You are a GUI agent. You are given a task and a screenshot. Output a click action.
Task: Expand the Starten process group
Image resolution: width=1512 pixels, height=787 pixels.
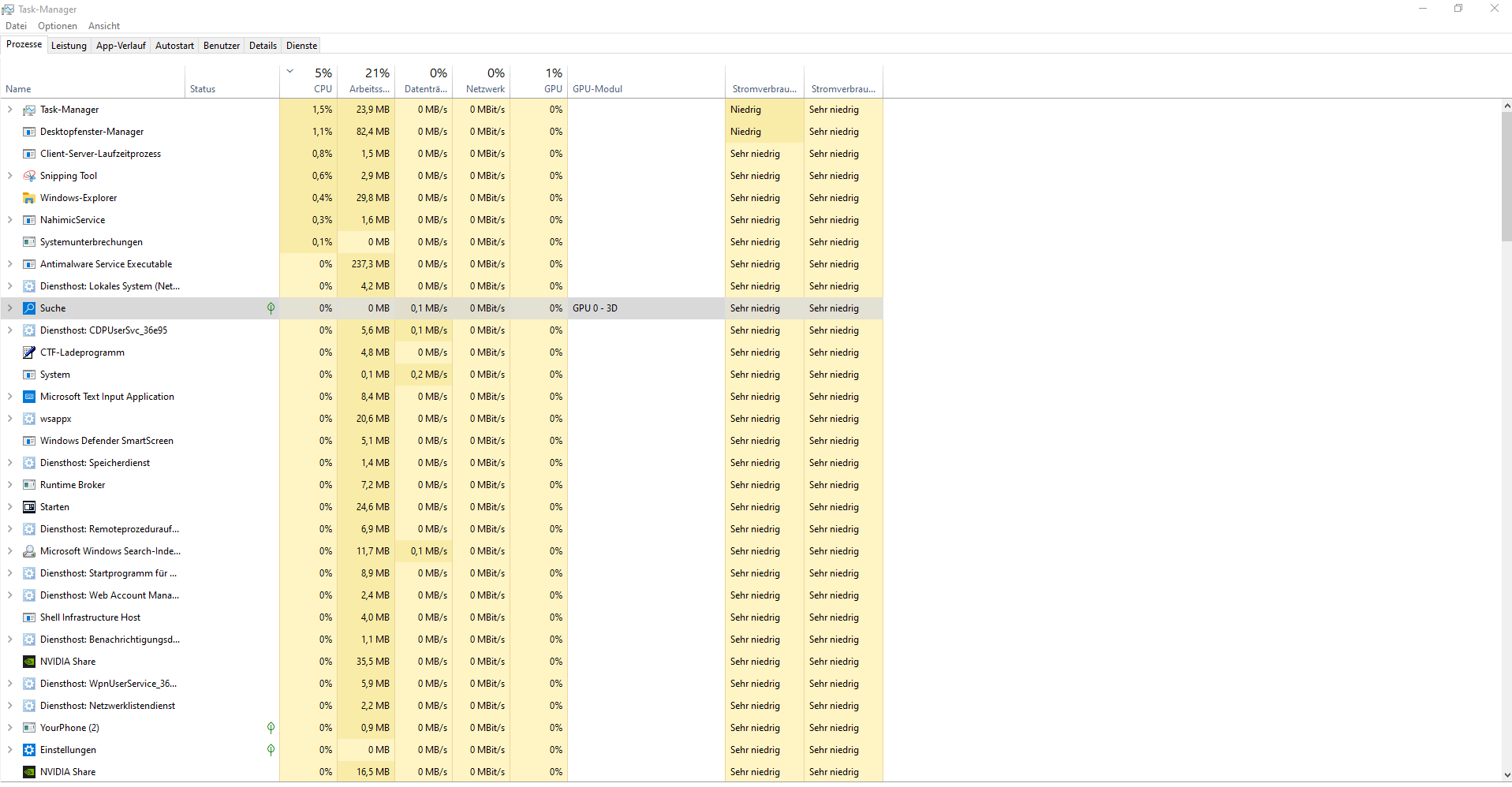coord(9,507)
